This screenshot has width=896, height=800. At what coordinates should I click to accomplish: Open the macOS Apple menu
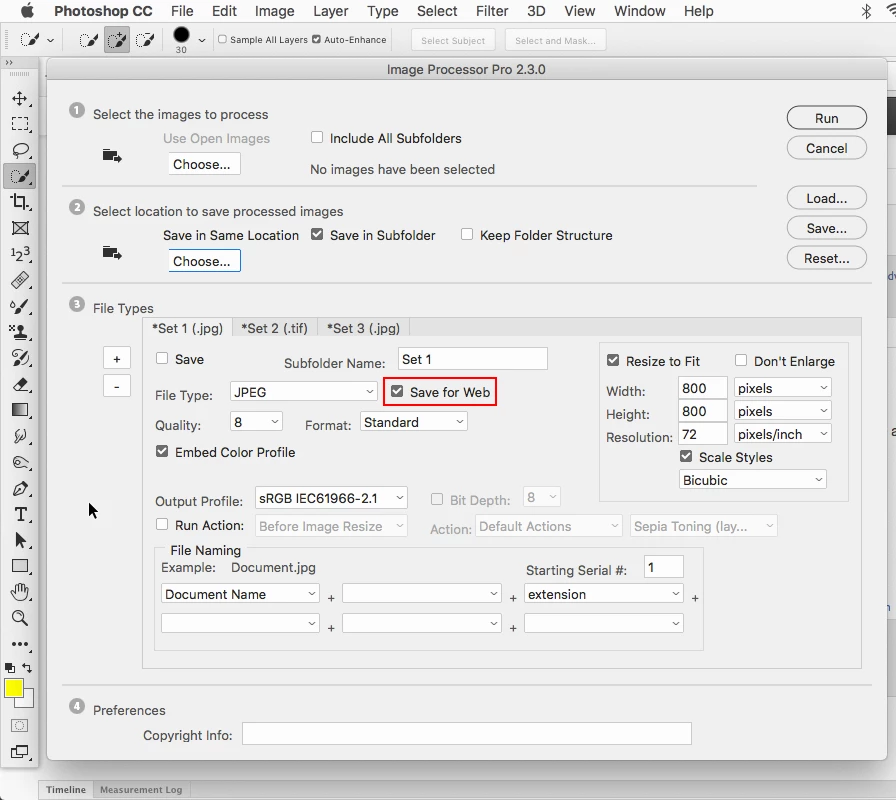click(x=27, y=11)
